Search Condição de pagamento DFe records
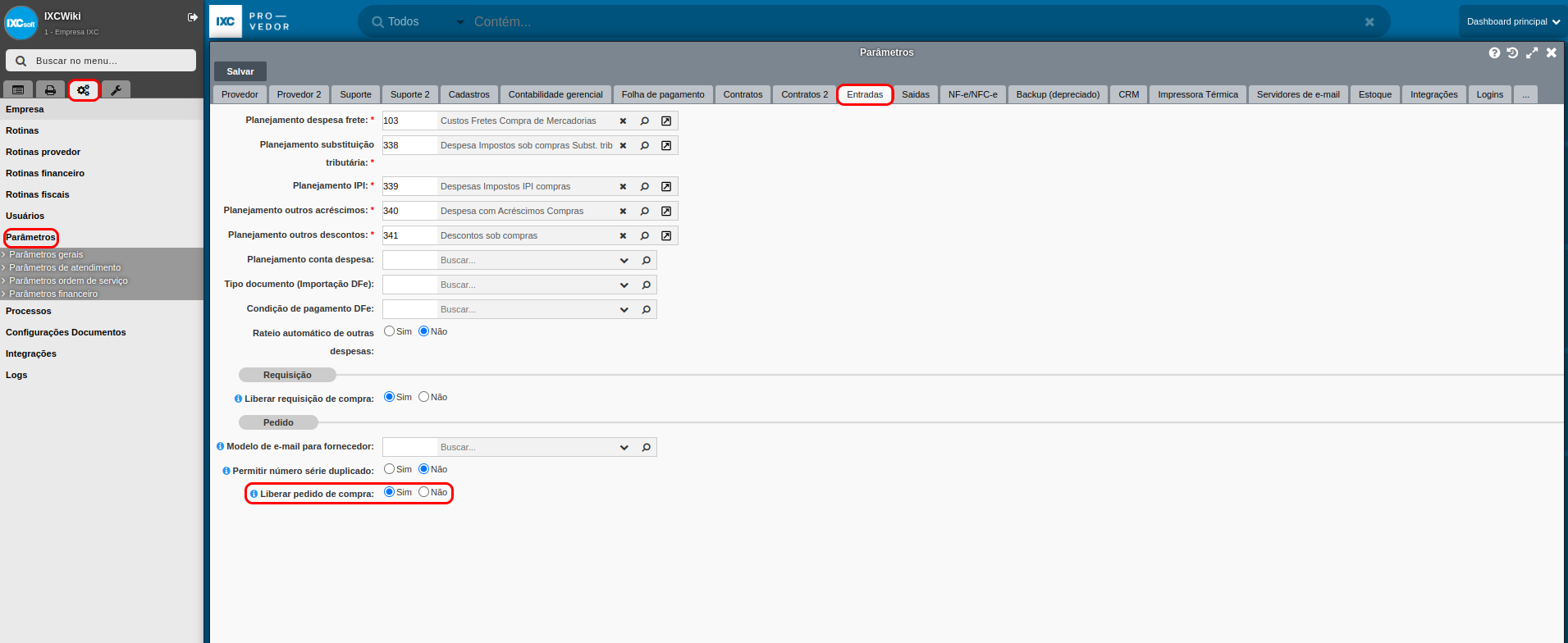This screenshot has width=1568, height=643. (647, 309)
